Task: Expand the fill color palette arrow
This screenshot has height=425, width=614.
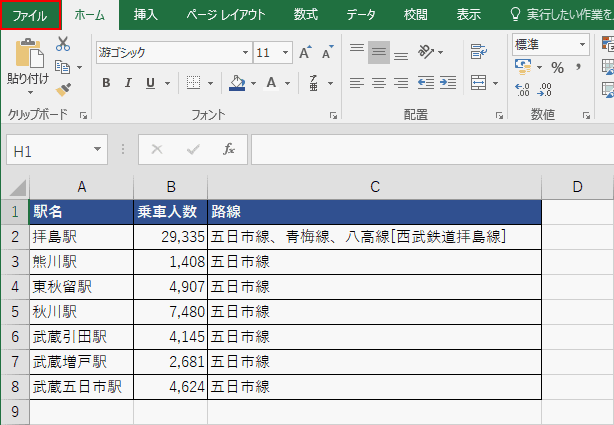Action: 253,83
